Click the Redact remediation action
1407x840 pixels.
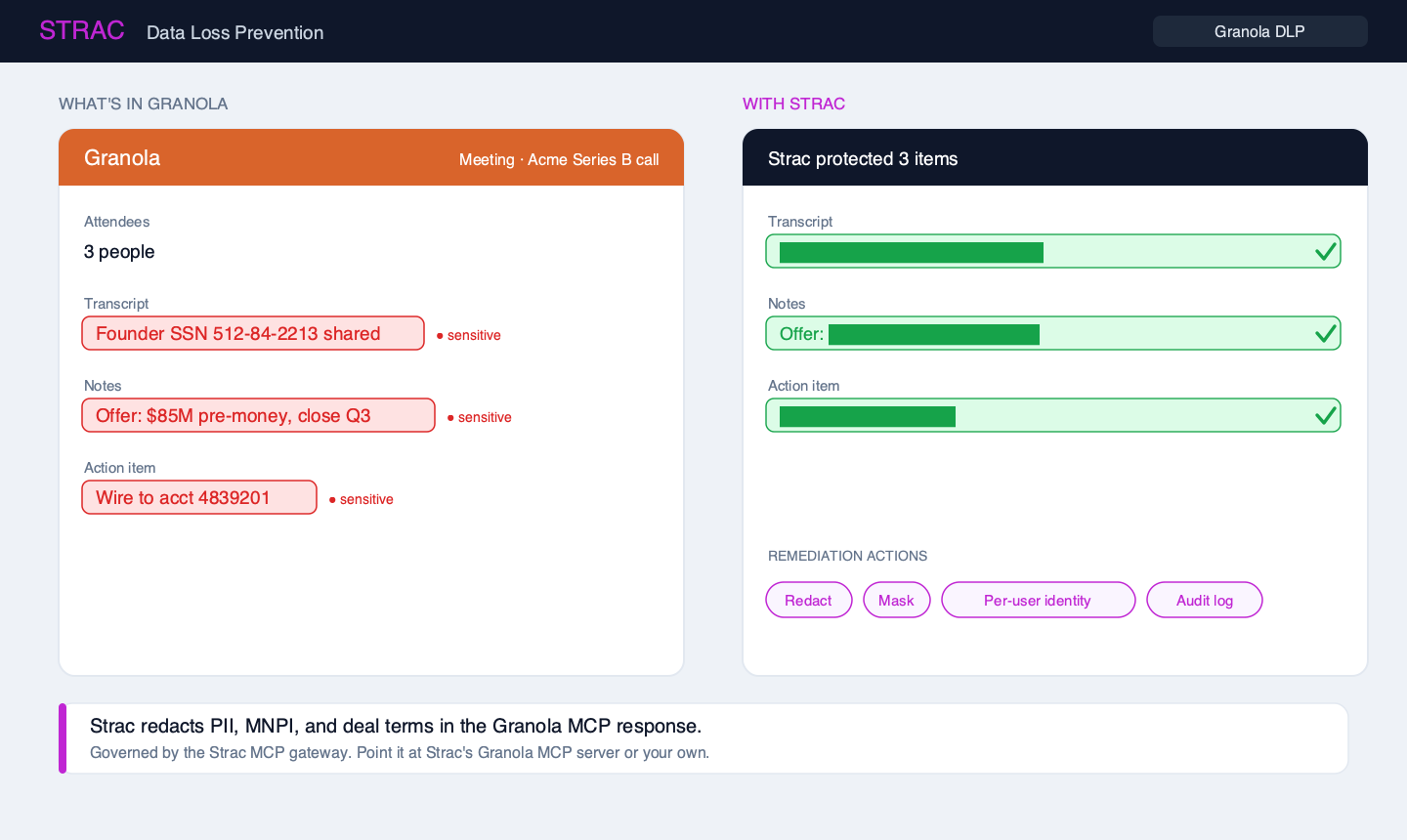pyautogui.click(x=809, y=600)
